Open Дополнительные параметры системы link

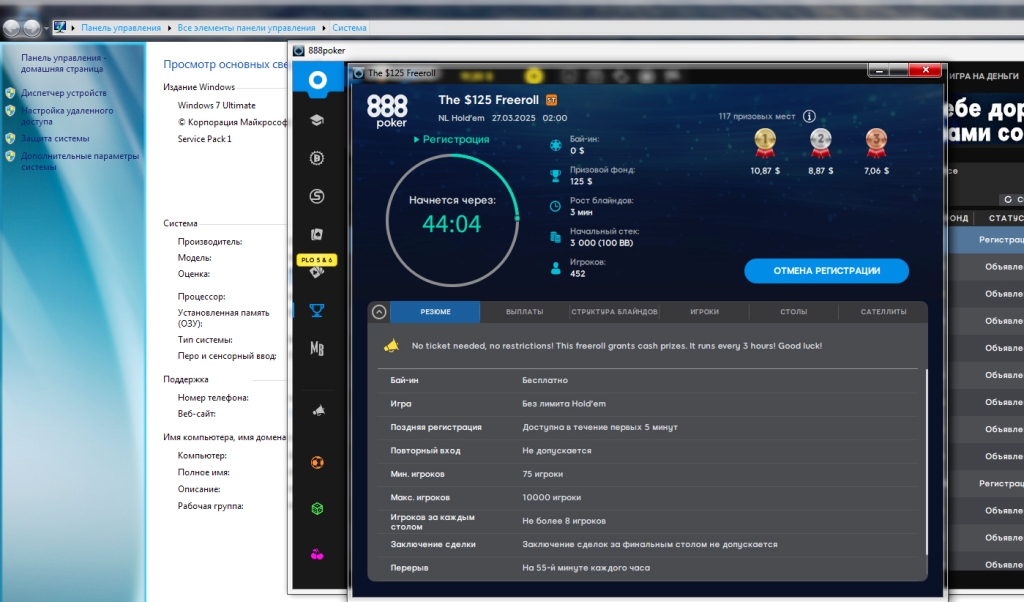click(80, 161)
